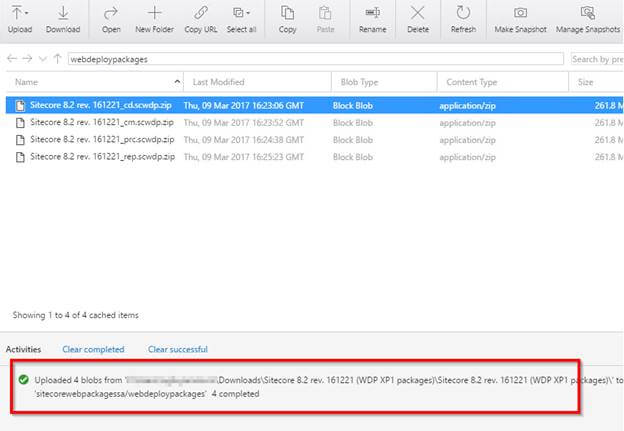Click the Uploaded 4 blobs activity message
This screenshot has height=431, width=624.
click(x=328, y=387)
